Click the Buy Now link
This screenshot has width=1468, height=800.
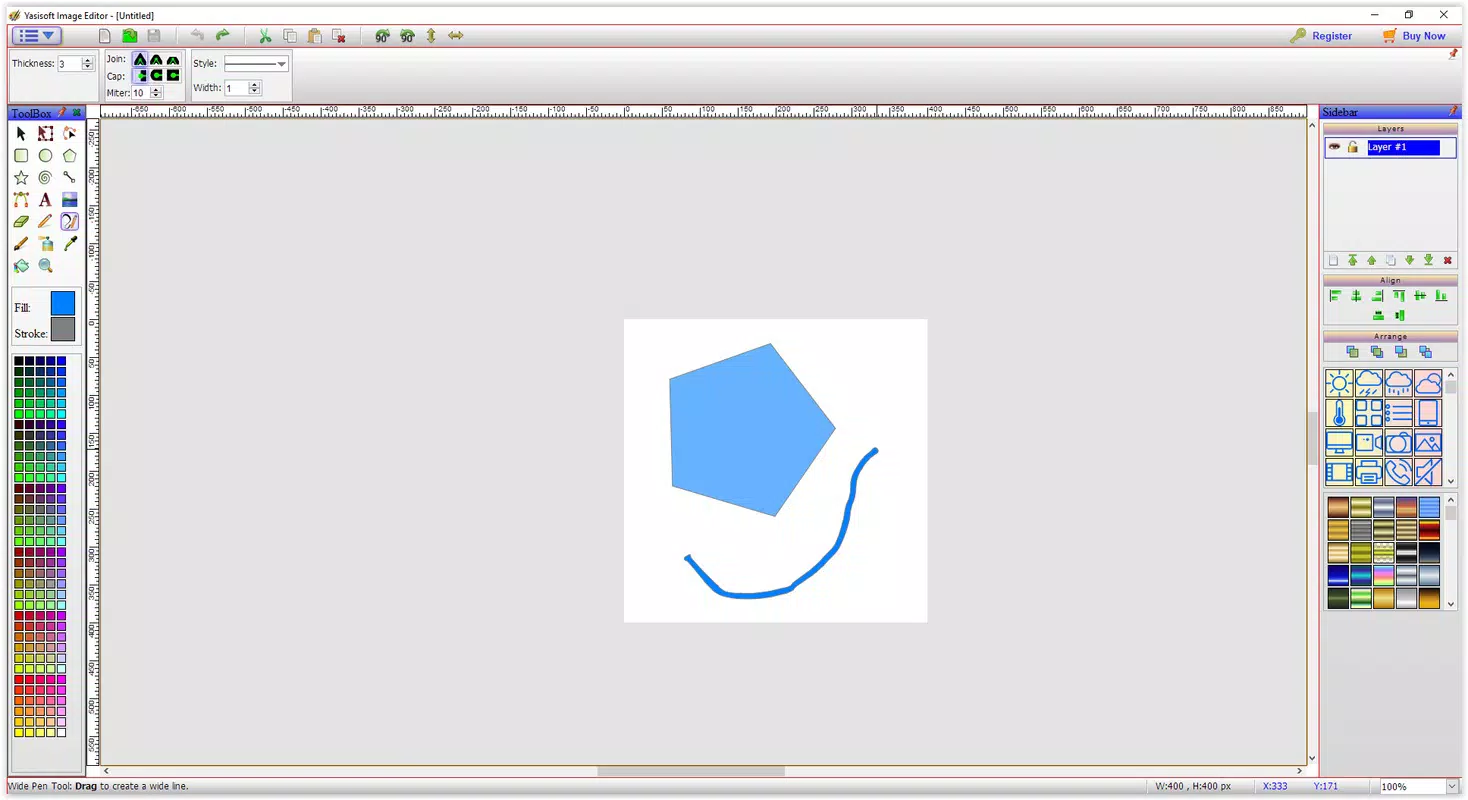click(x=1424, y=36)
